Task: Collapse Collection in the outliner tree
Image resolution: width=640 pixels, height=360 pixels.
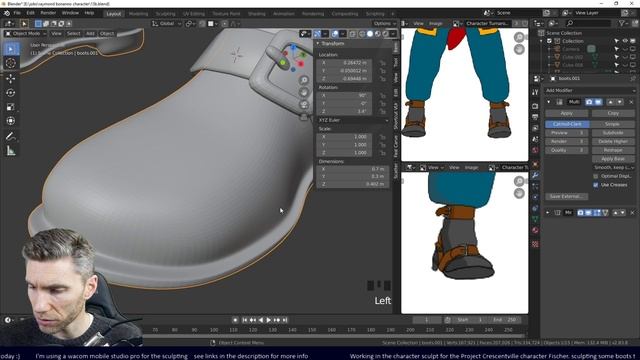Action: point(541,41)
